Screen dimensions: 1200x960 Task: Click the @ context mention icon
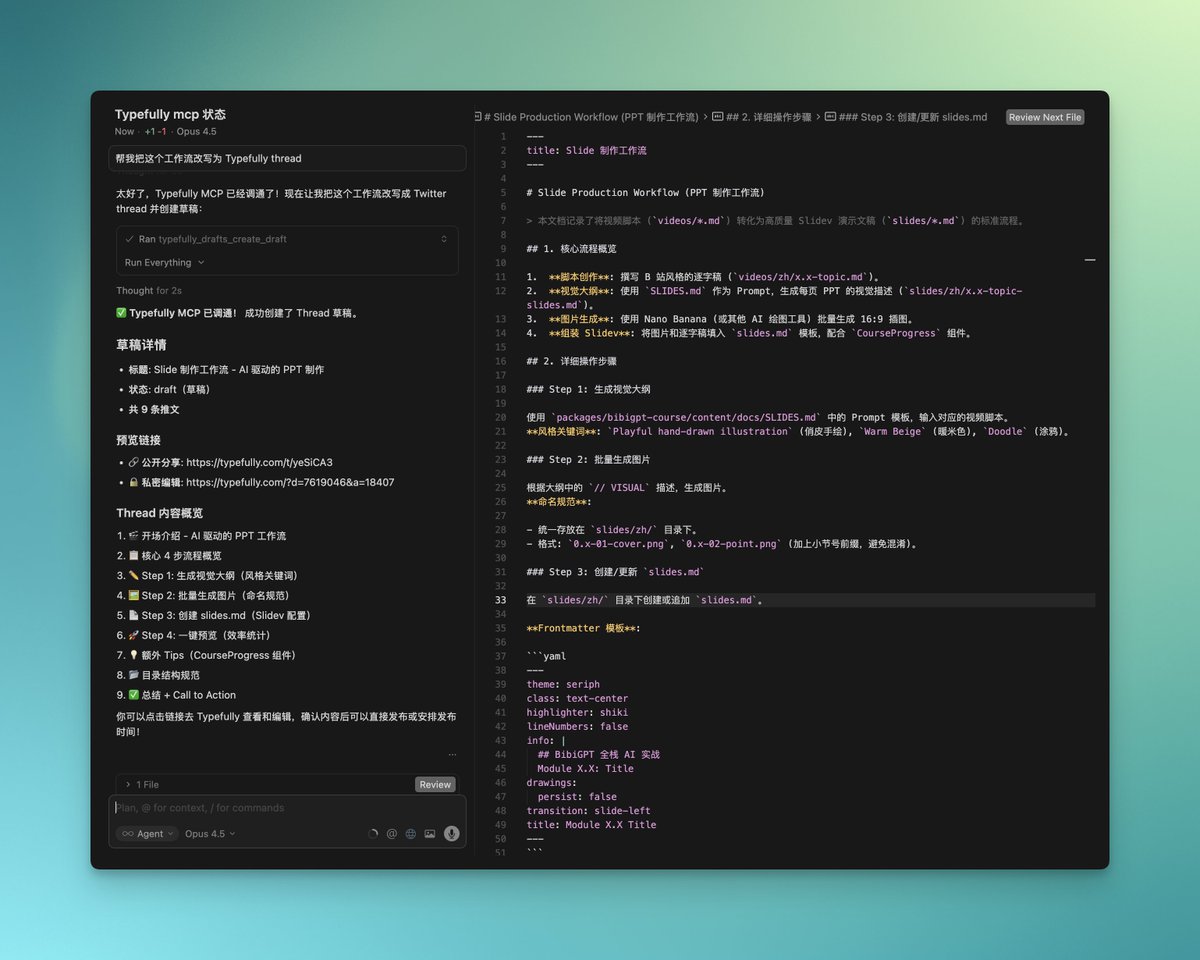[x=391, y=833]
